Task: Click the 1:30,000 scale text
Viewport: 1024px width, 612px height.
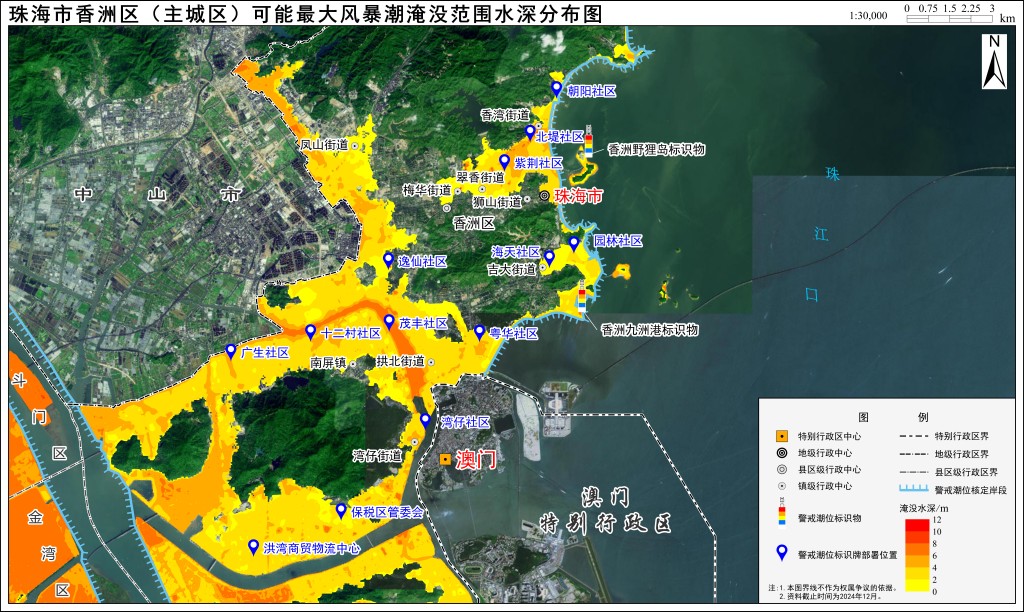Action: 868,16
